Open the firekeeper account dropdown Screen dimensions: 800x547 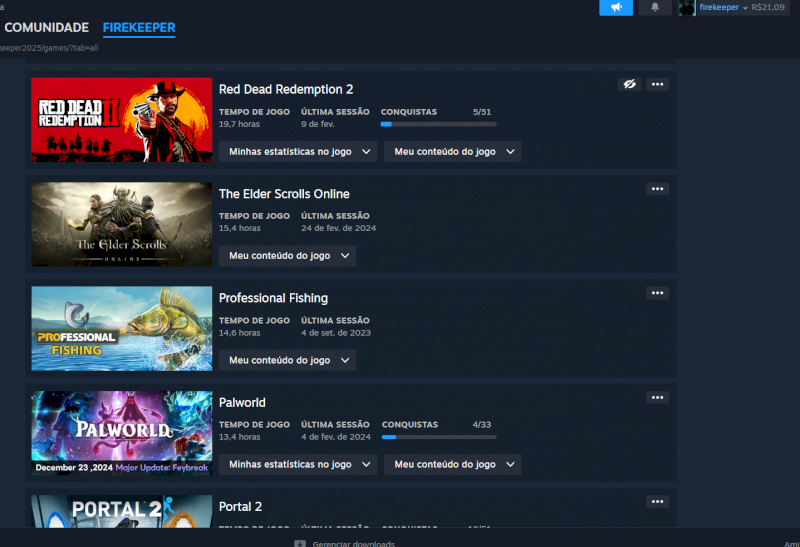pos(723,7)
